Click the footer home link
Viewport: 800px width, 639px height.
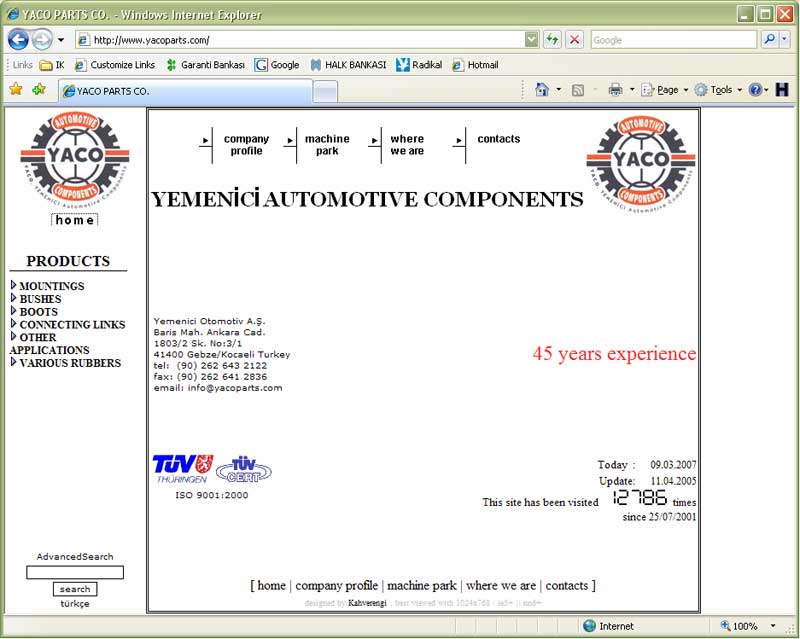[x=271, y=585]
